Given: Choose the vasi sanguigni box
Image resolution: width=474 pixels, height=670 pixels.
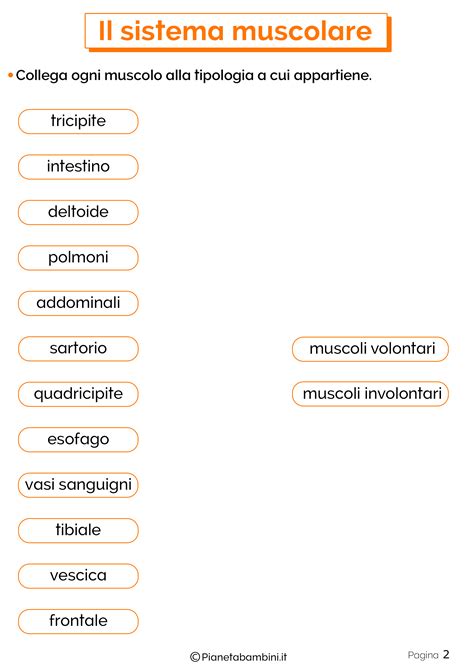Looking at the screenshot, I should click(x=78, y=485).
